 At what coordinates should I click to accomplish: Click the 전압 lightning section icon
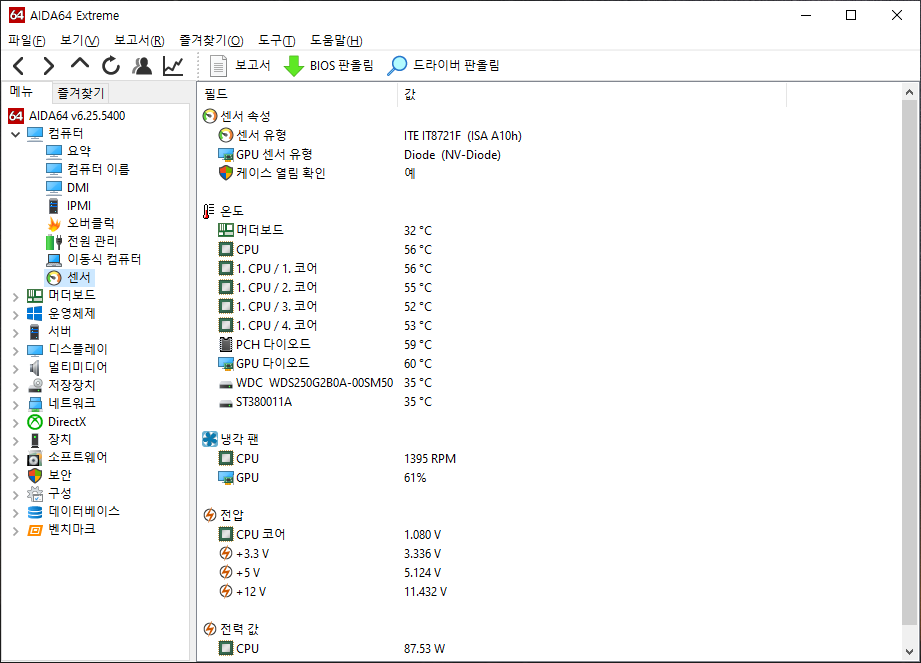(x=210, y=515)
